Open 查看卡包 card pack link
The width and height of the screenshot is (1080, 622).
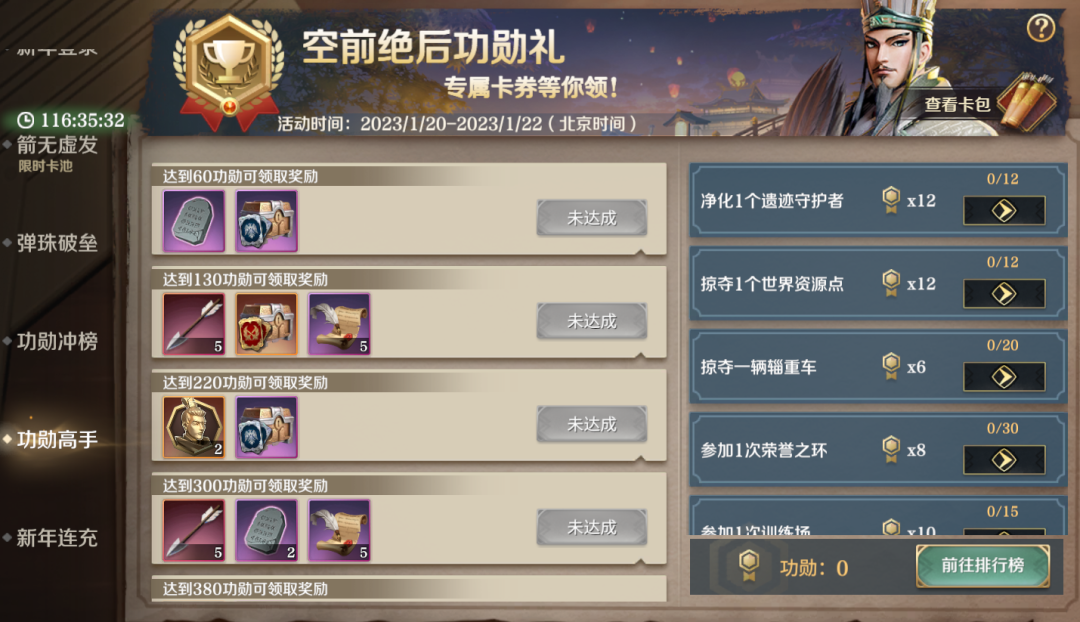[957, 105]
